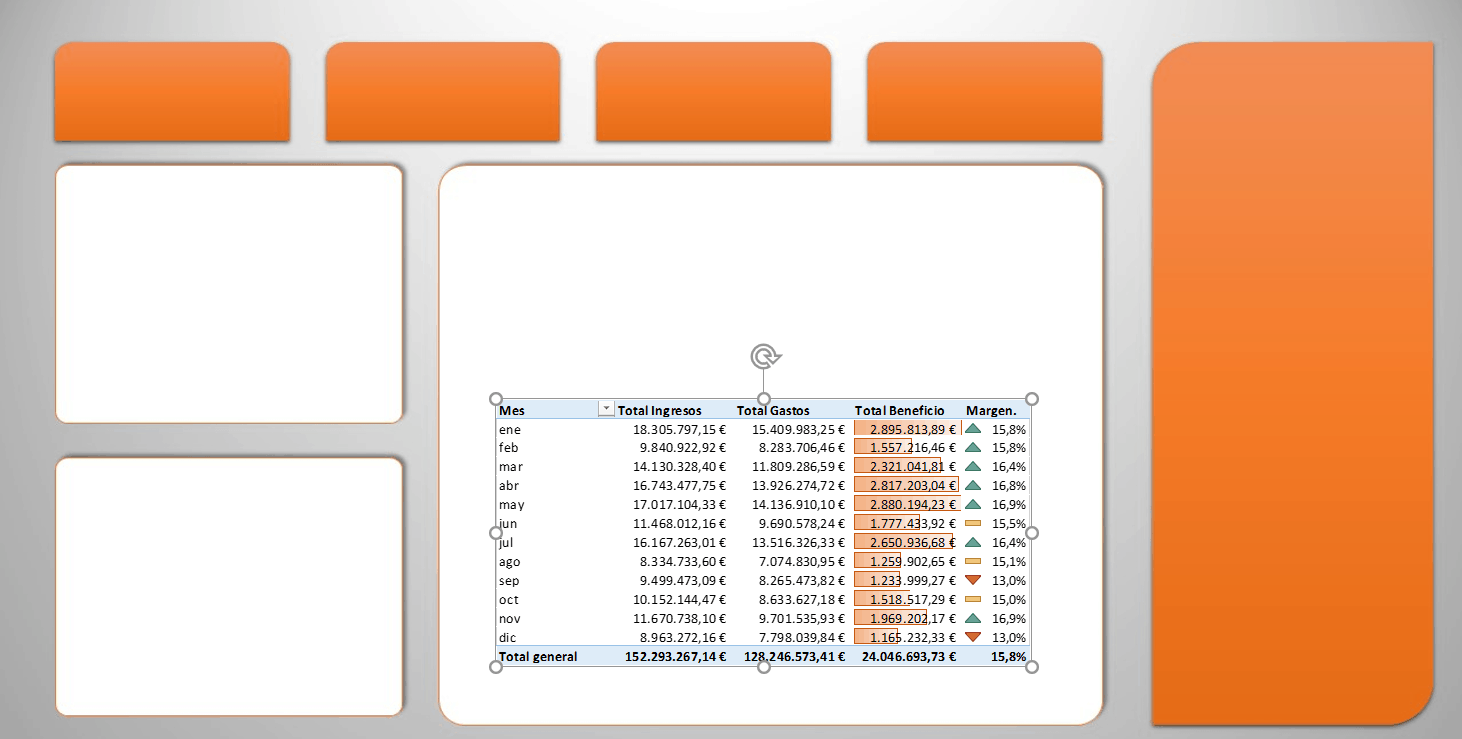Click the green up triangle in jul row
Viewport: 1462px width, 739px height.
973,542
